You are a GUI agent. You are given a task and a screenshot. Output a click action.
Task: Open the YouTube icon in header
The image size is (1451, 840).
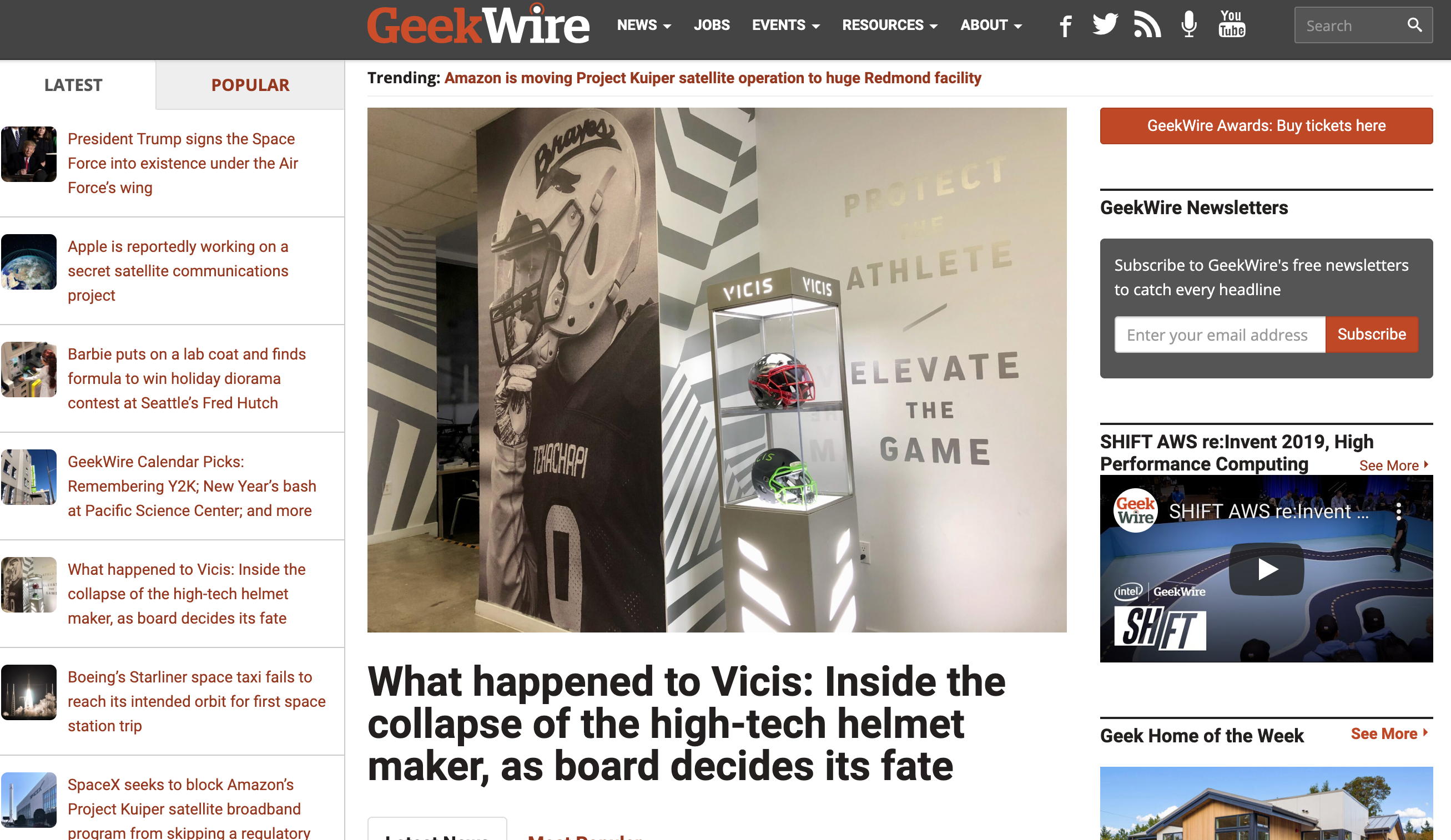coord(1232,24)
